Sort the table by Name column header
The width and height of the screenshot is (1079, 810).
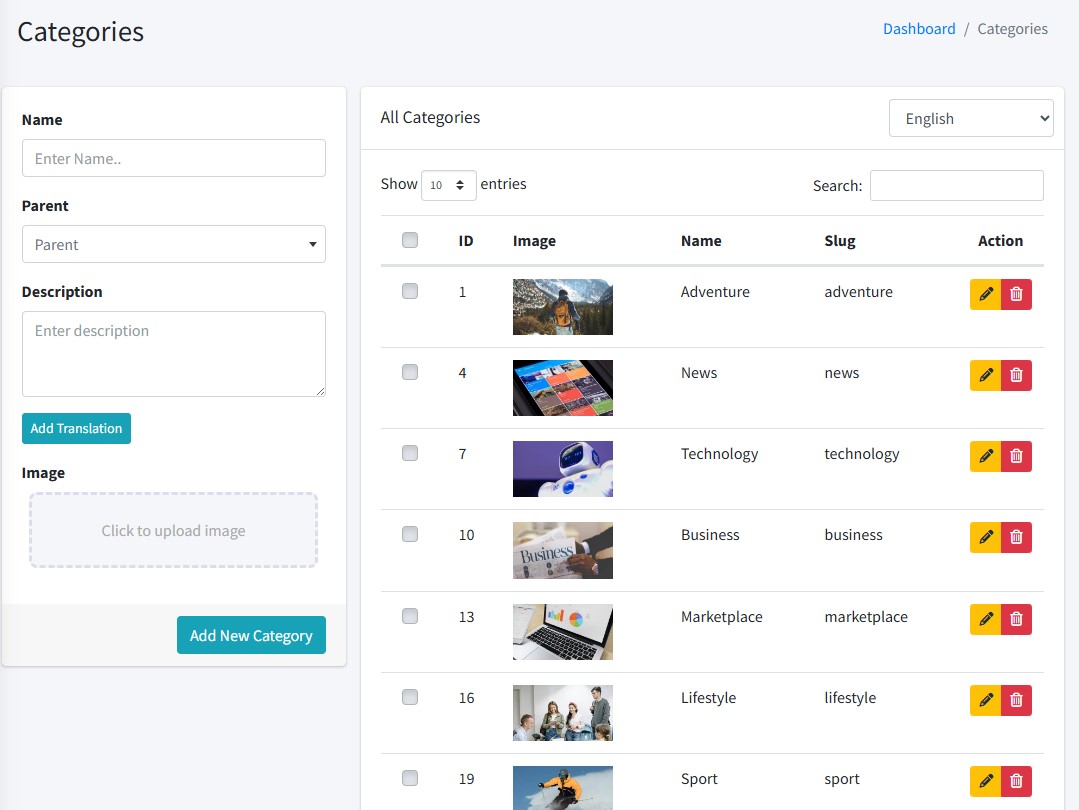click(701, 241)
